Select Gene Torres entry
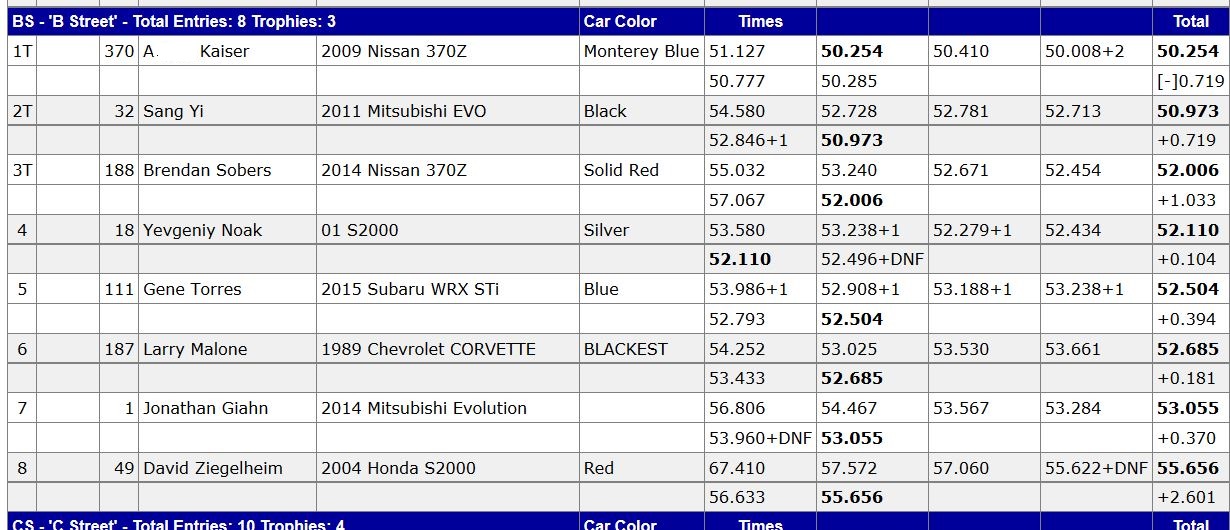1230x530 pixels. [193, 289]
